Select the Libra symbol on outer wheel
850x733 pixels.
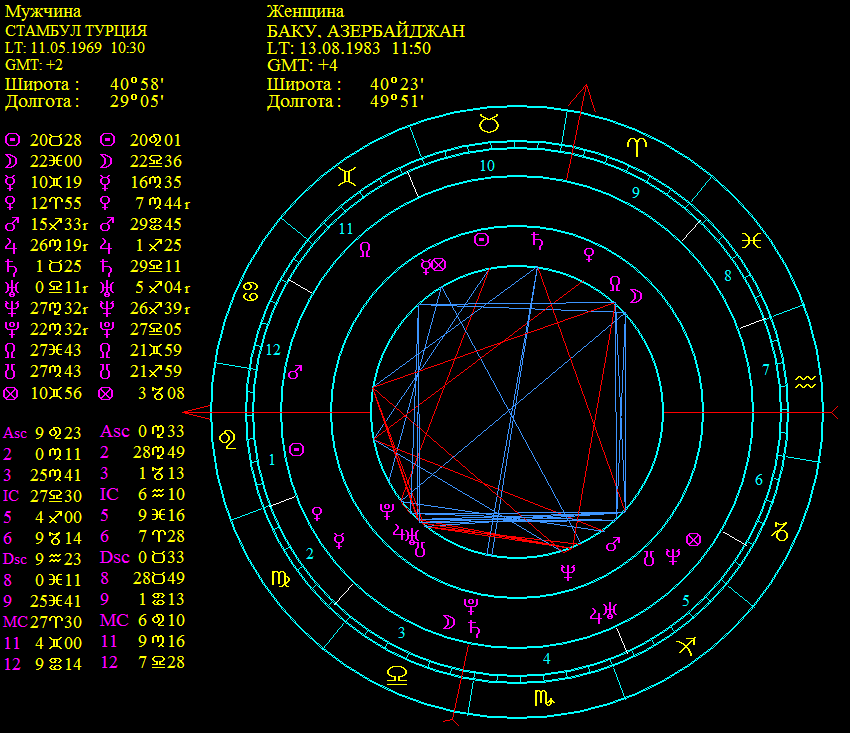(397, 676)
